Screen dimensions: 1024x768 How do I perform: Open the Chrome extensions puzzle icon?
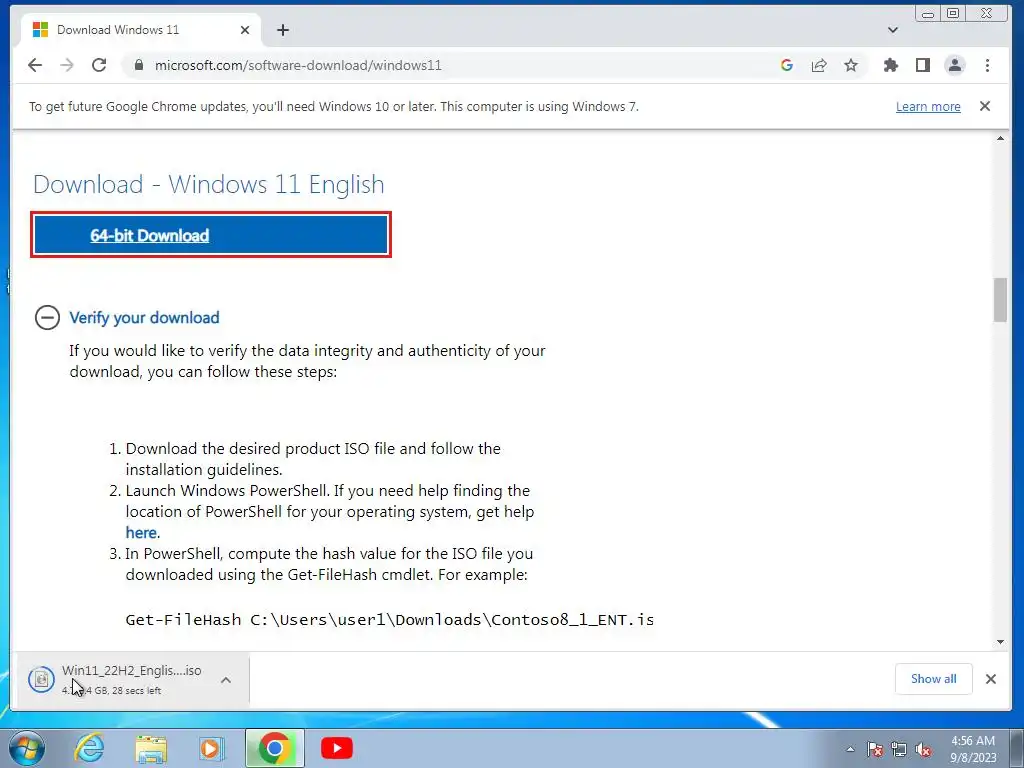[891, 65]
